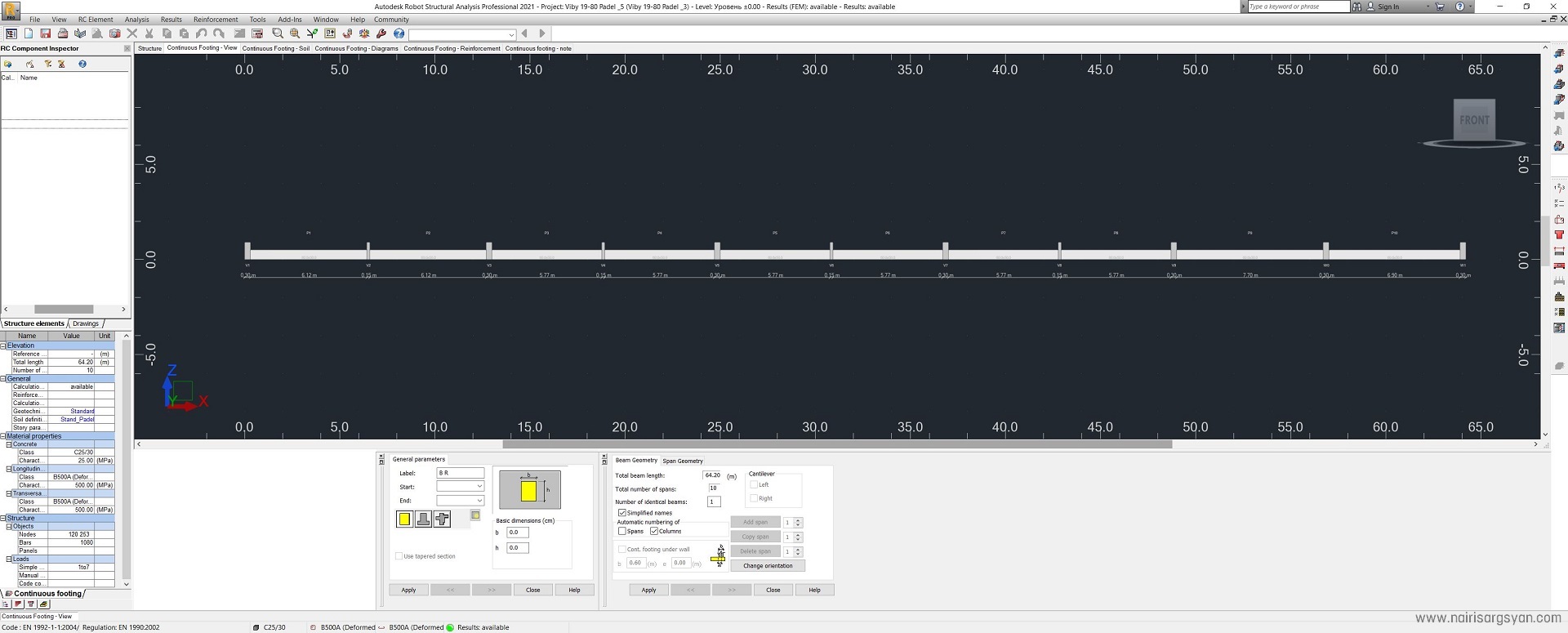1568x633 pixels.
Task: Select the cross-shaped section type icon
Action: coord(442,519)
